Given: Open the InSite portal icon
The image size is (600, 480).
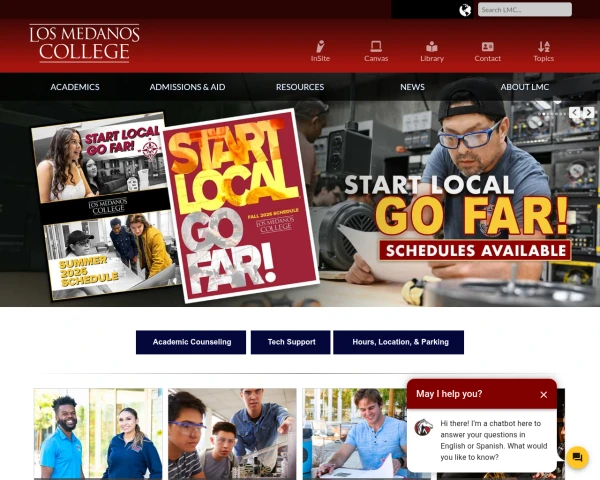Looking at the screenshot, I should (x=320, y=51).
